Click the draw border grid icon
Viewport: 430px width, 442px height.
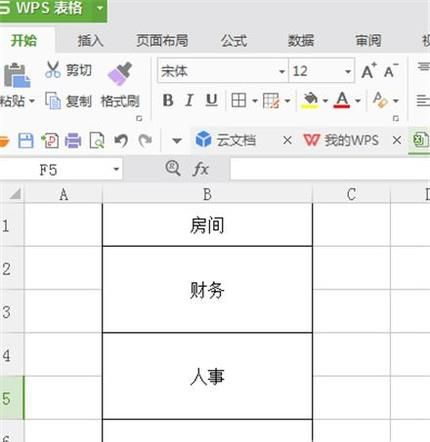click(271, 100)
